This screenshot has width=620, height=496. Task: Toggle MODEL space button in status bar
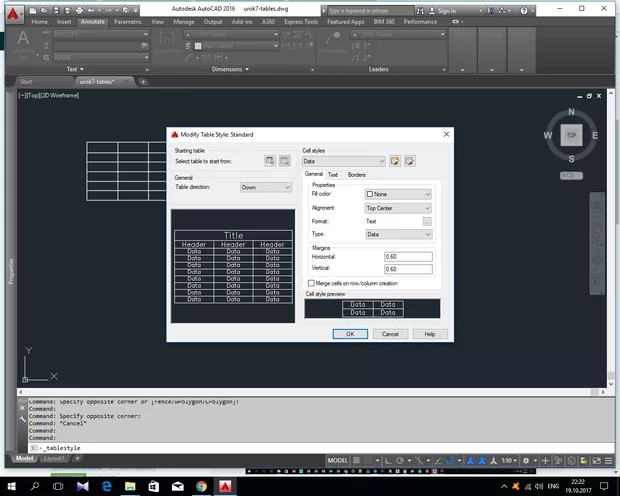point(338,460)
